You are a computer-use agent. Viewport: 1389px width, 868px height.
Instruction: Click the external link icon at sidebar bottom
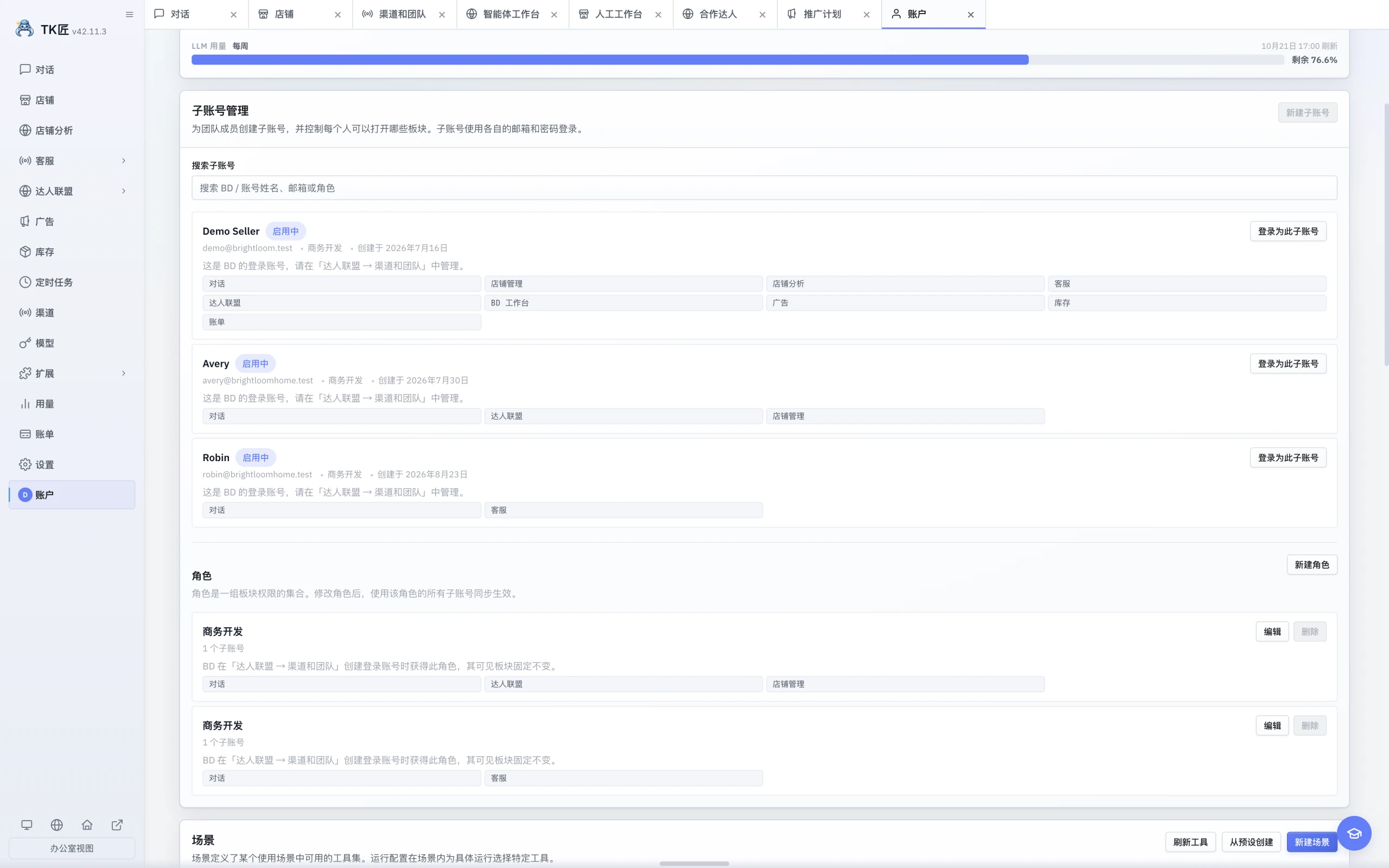[x=117, y=825]
